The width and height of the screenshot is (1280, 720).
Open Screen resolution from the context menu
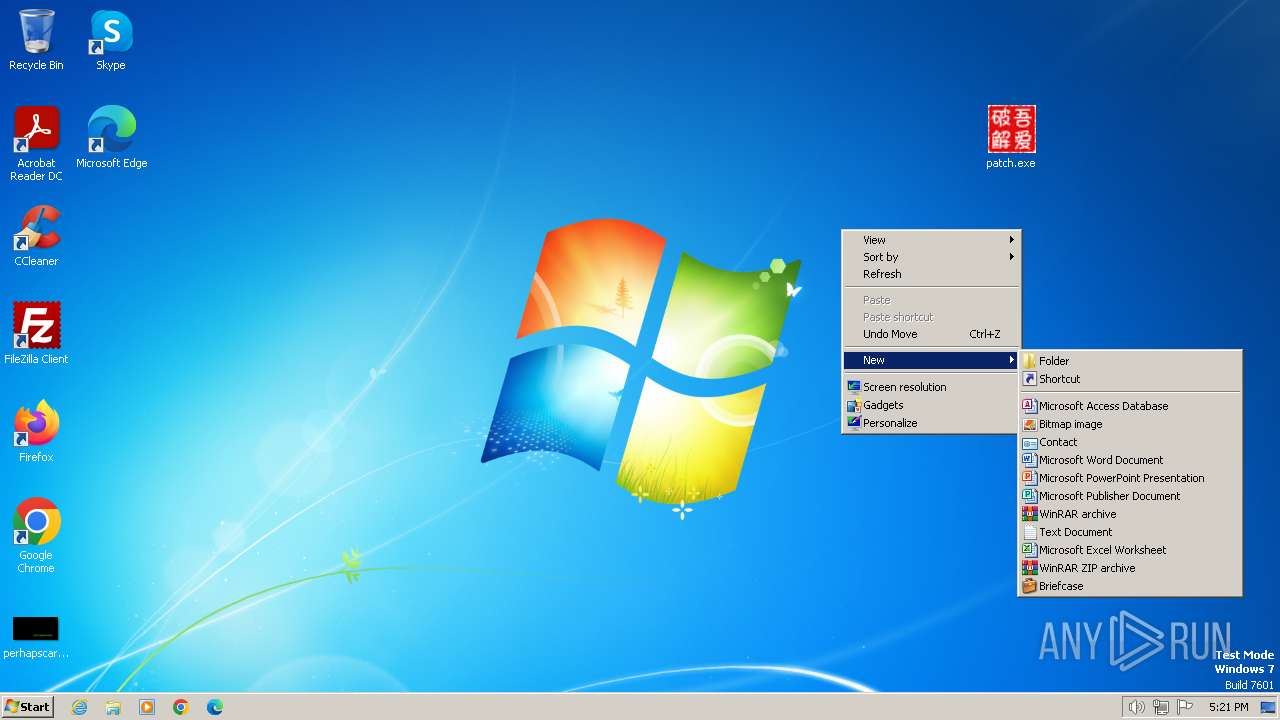(931, 387)
